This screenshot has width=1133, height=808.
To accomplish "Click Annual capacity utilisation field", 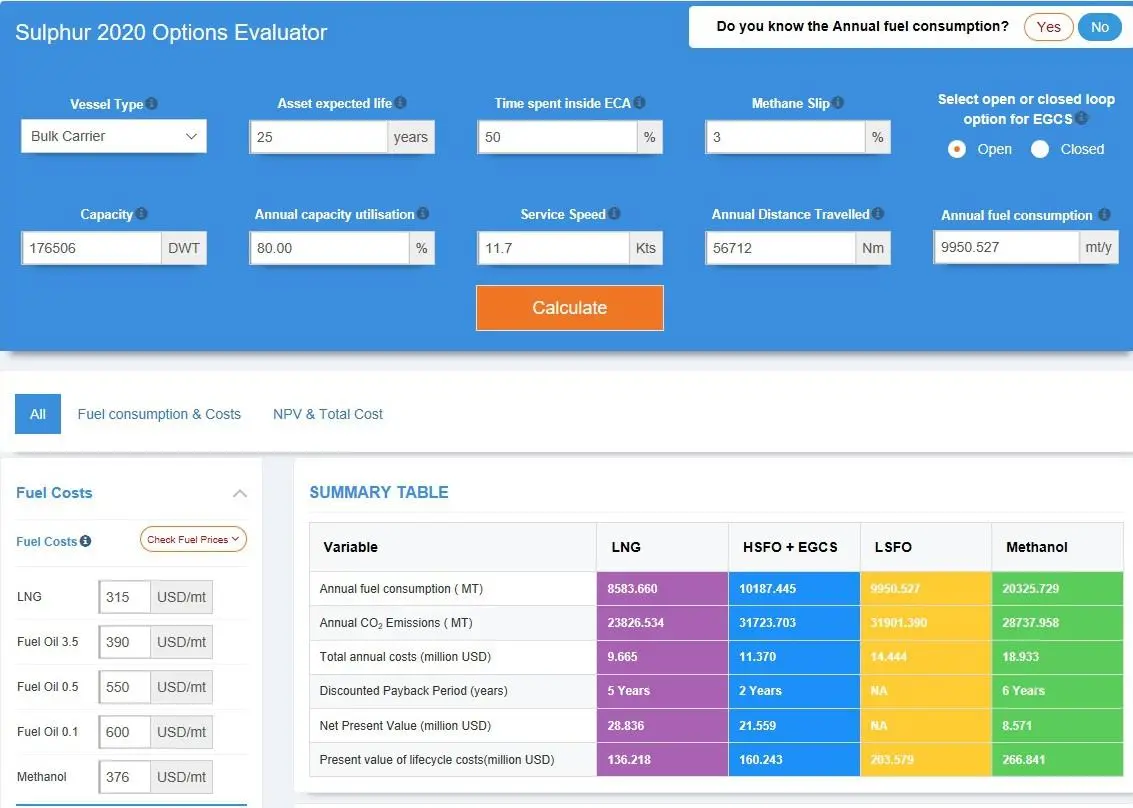I will [329, 248].
